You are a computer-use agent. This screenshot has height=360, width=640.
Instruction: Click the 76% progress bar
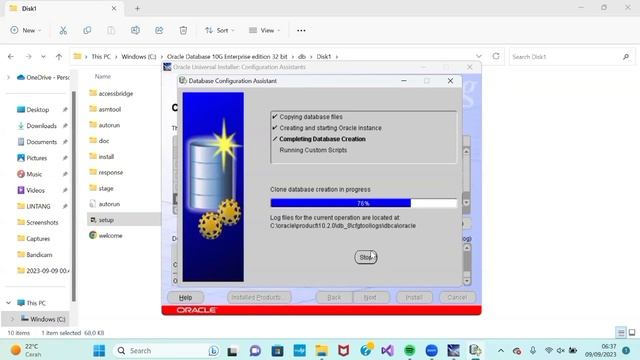click(x=363, y=203)
